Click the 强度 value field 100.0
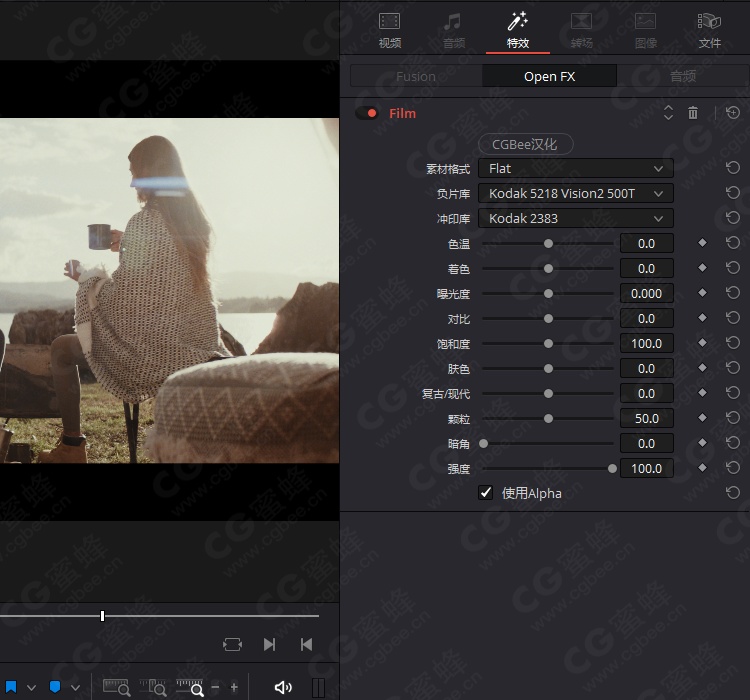This screenshot has width=750, height=700. (x=647, y=468)
